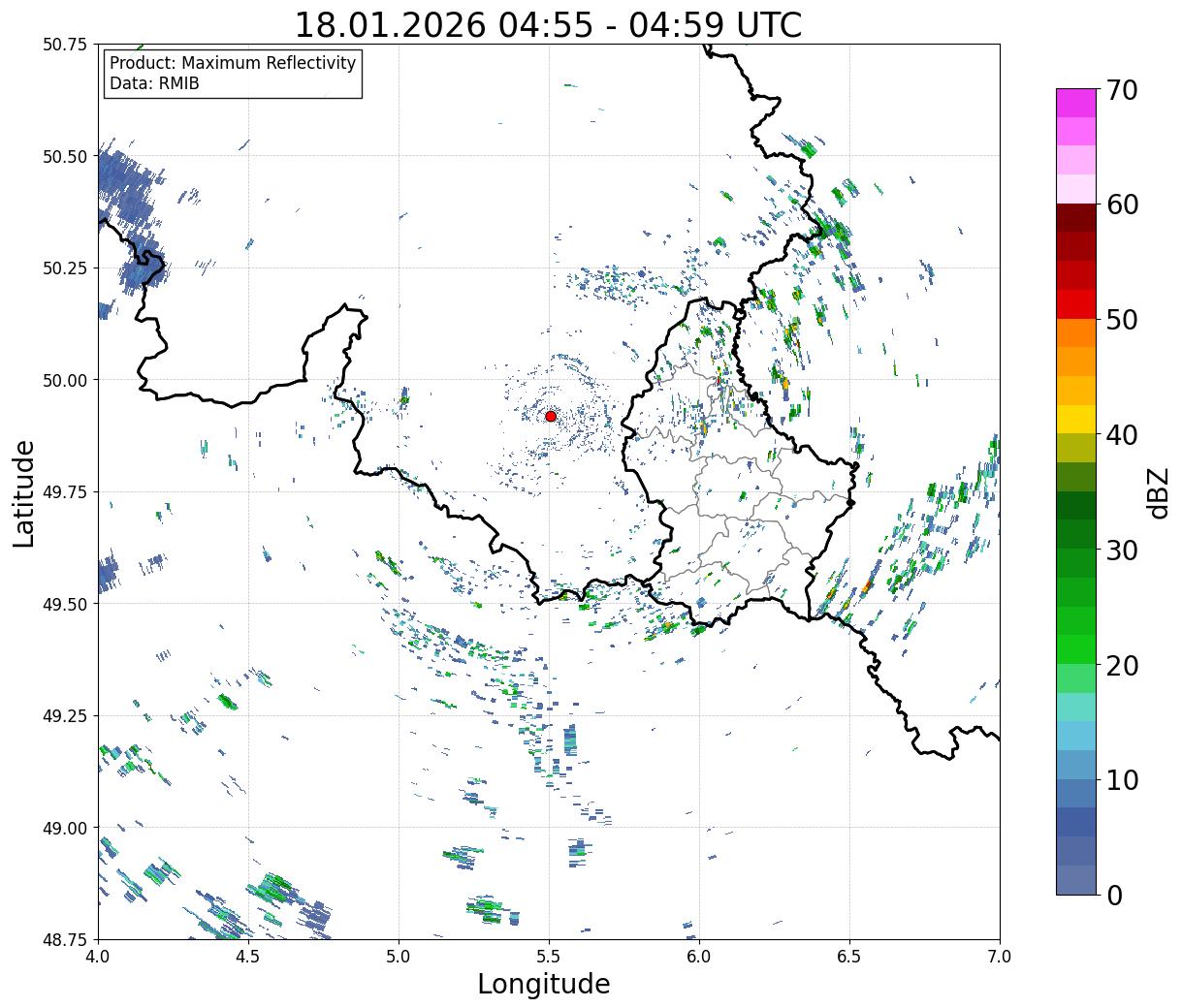The image size is (1182, 1008).
Task: Click the plot title date and time
Action: pos(548,24)
